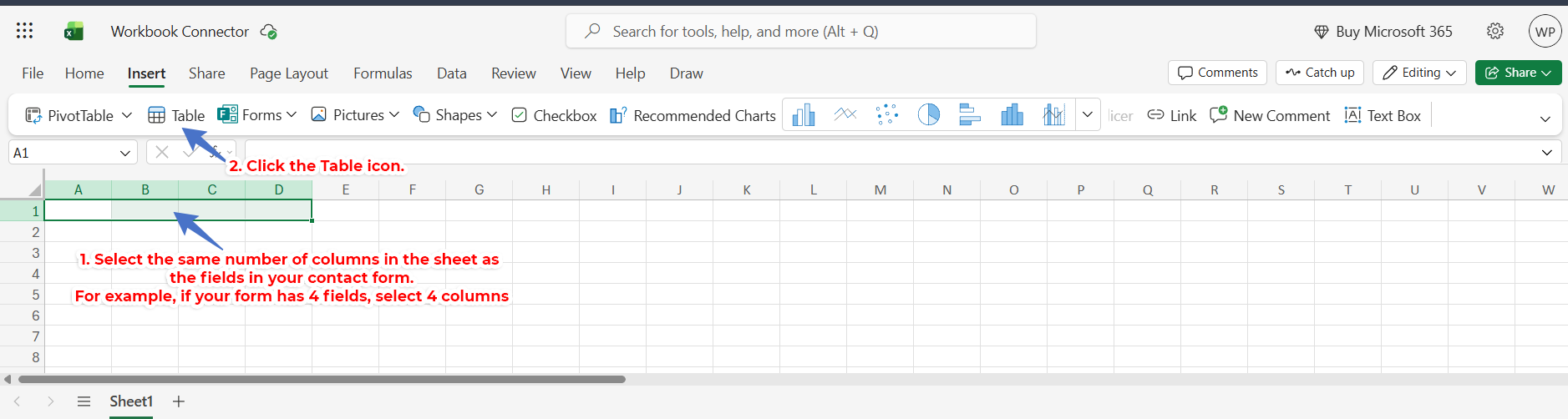Click Buy Microsoft 365
The width and height of the screenshot is (1568, 419).
pos(1383,32)
